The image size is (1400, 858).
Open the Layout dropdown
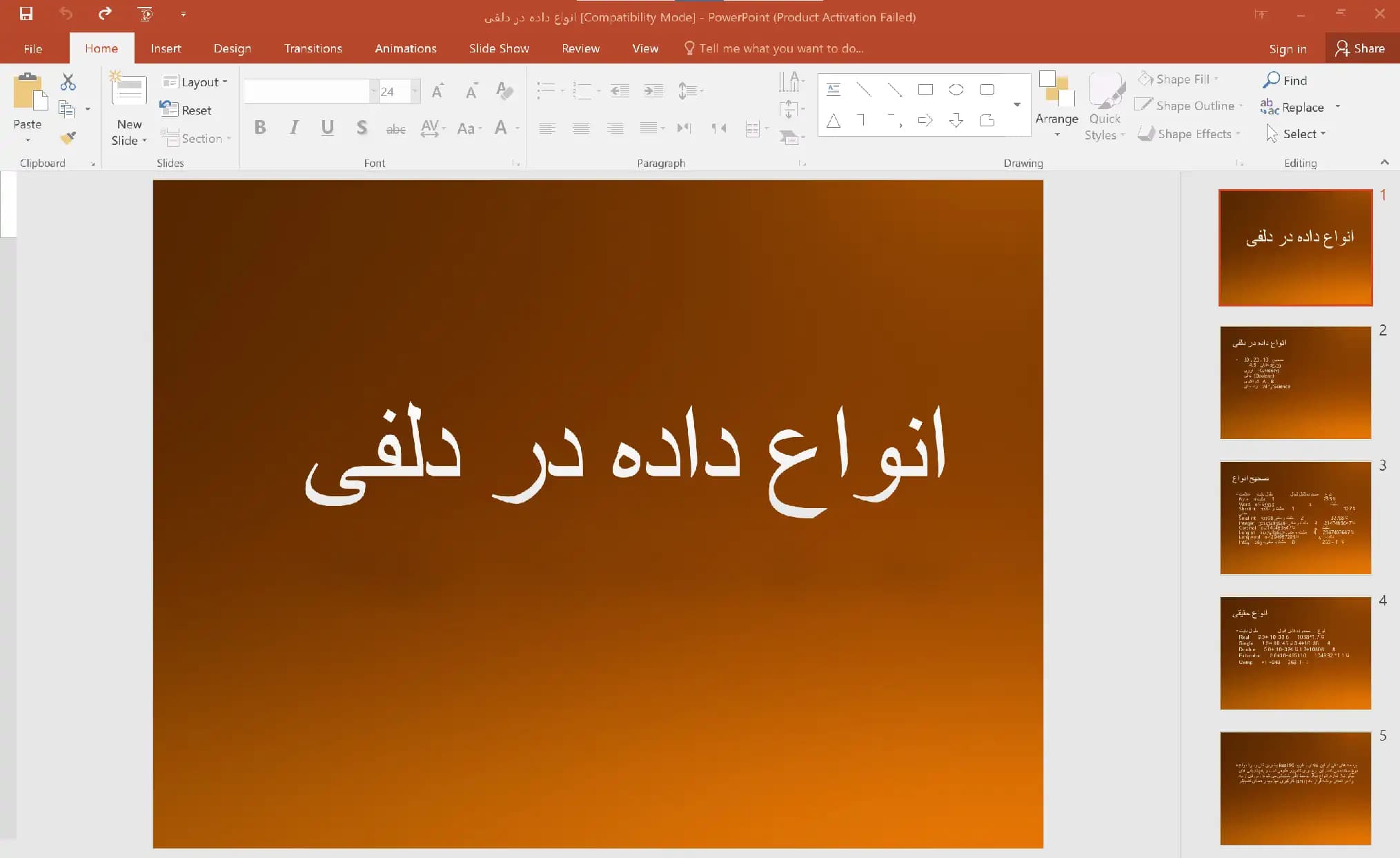tap(195, 82)
